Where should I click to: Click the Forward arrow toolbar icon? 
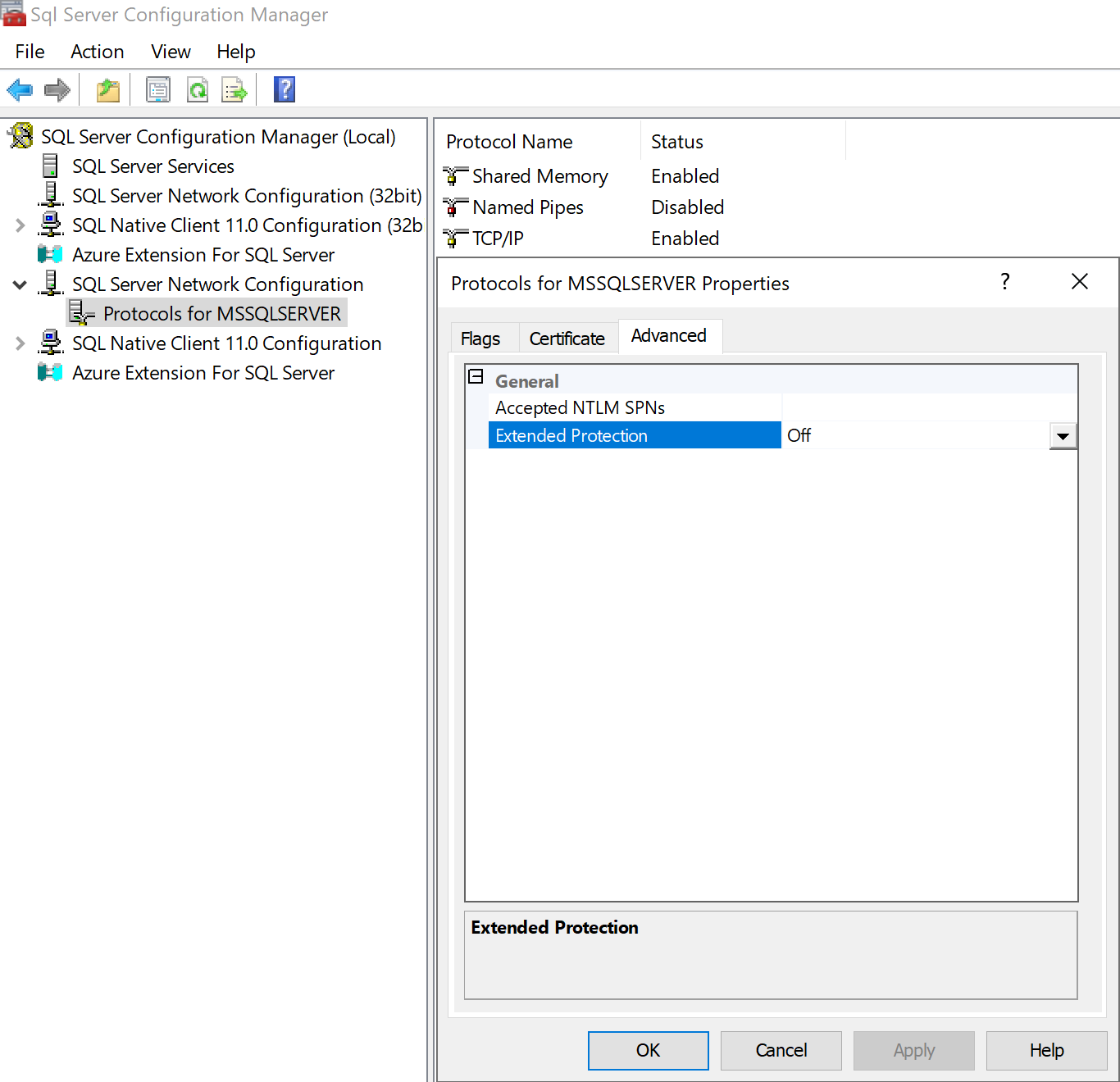(57, 89)
